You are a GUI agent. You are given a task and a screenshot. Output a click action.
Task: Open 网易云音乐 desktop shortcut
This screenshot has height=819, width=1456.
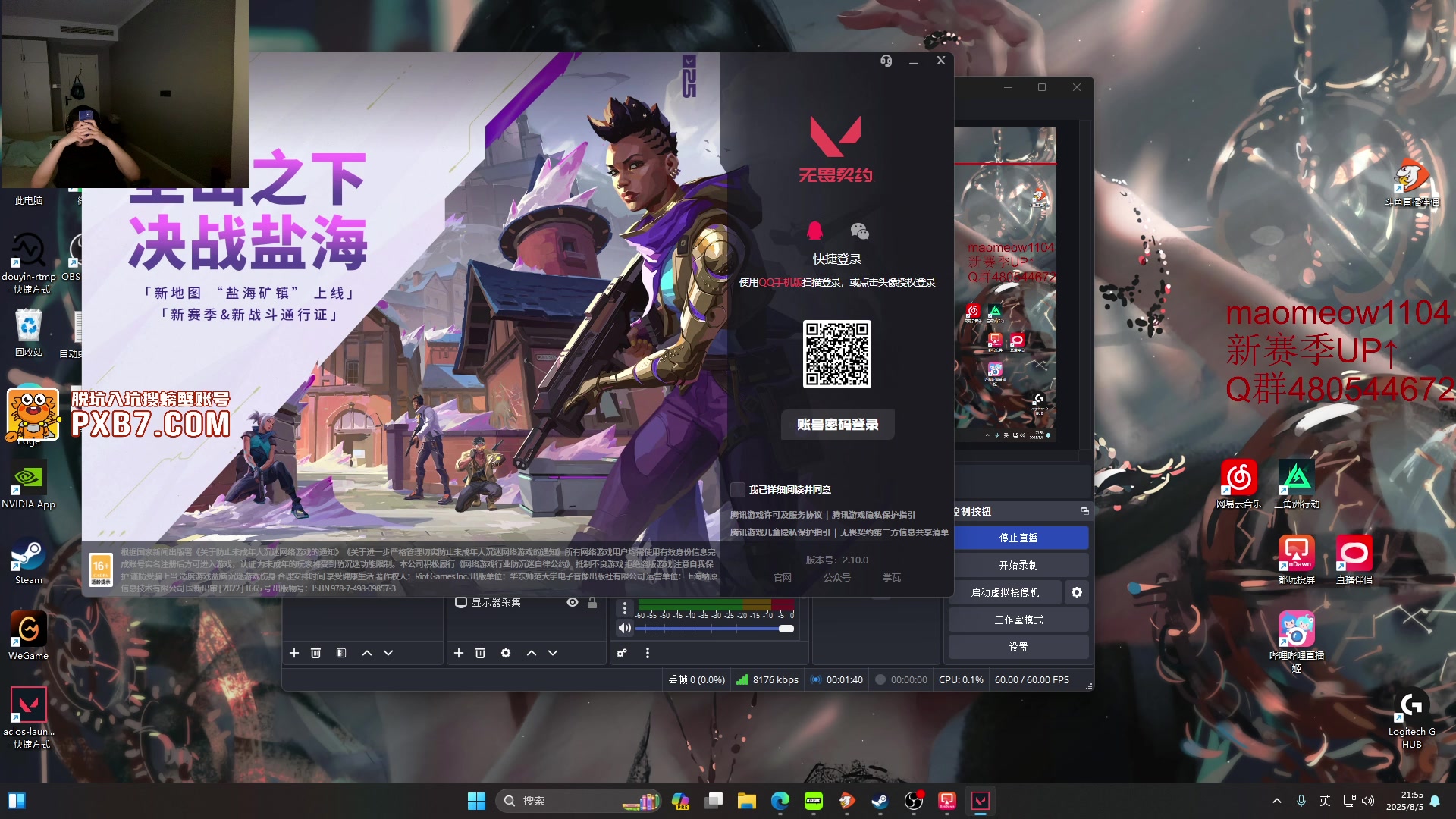point(1239,484)
